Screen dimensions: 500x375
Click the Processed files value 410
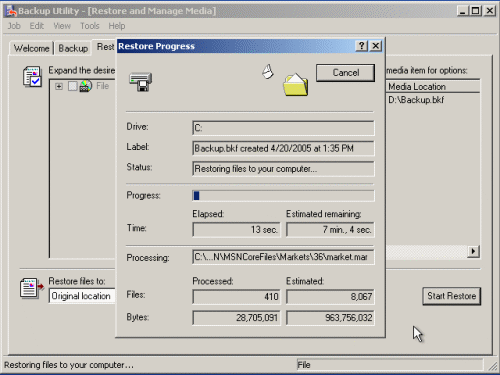tap(236, 297)
